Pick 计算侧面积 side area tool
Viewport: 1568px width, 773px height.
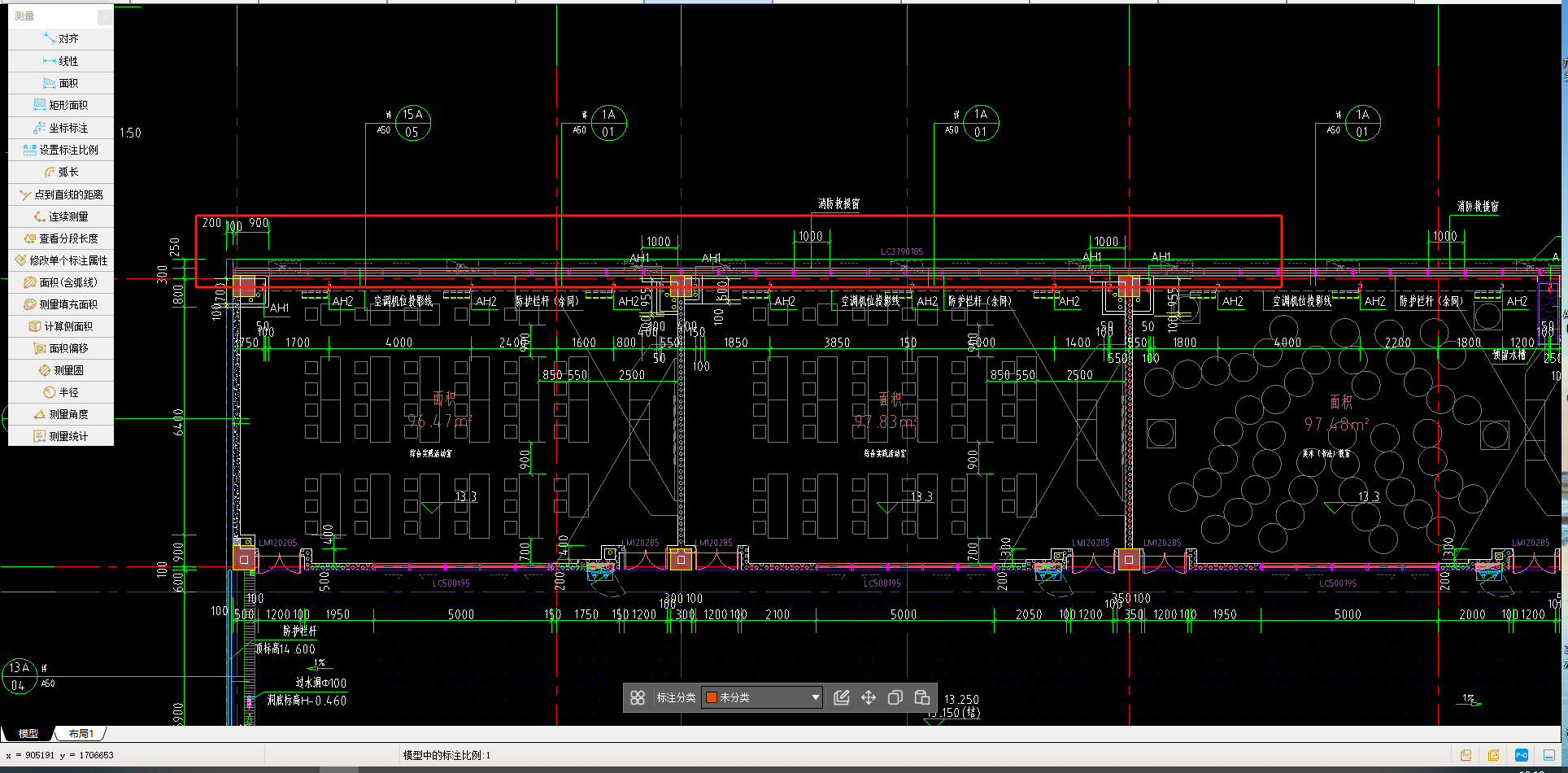pos(61,326)
